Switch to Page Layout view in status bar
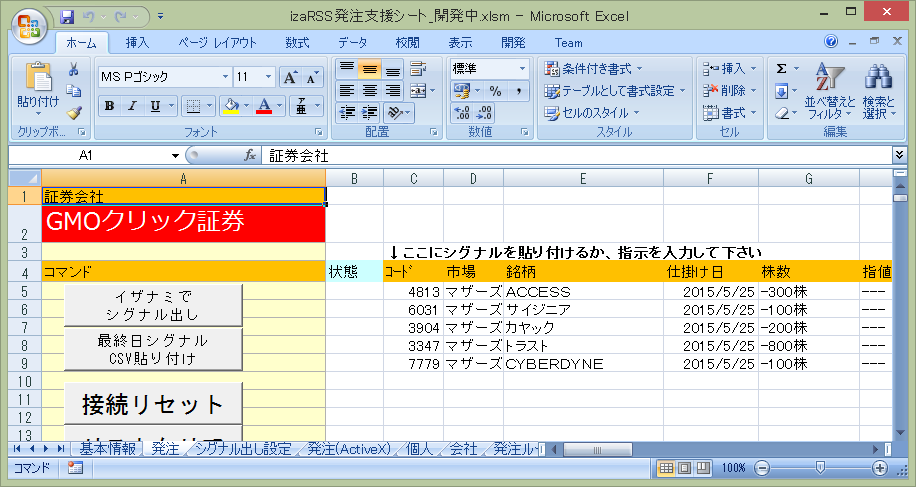The height and width of the screenshot is (487, 916). (685, 468)
